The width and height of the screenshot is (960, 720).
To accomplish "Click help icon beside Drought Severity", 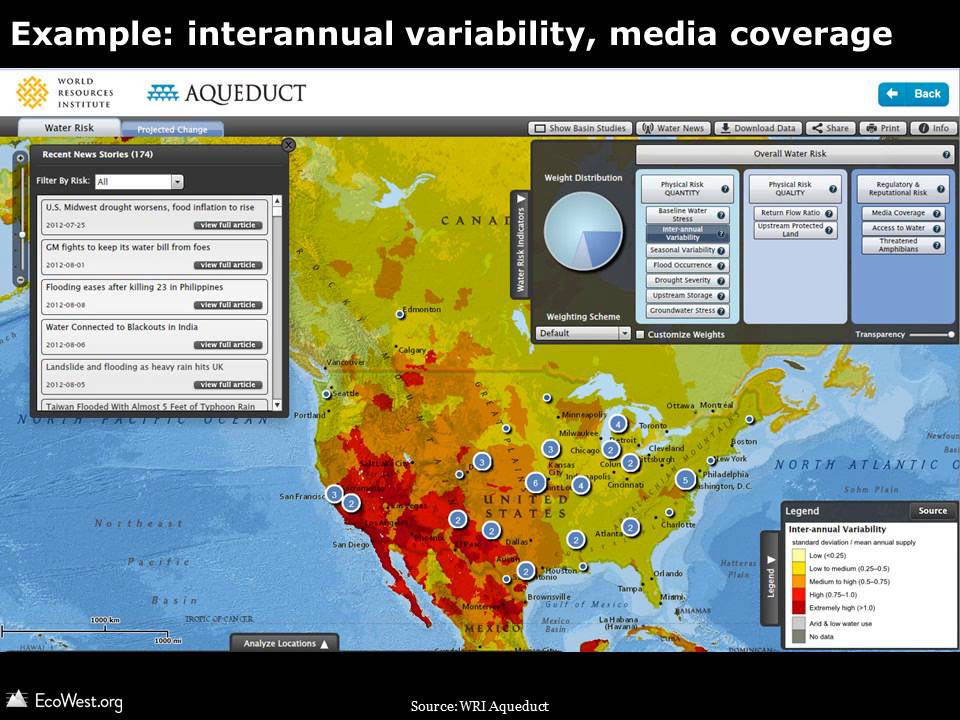I will point(721,281).
